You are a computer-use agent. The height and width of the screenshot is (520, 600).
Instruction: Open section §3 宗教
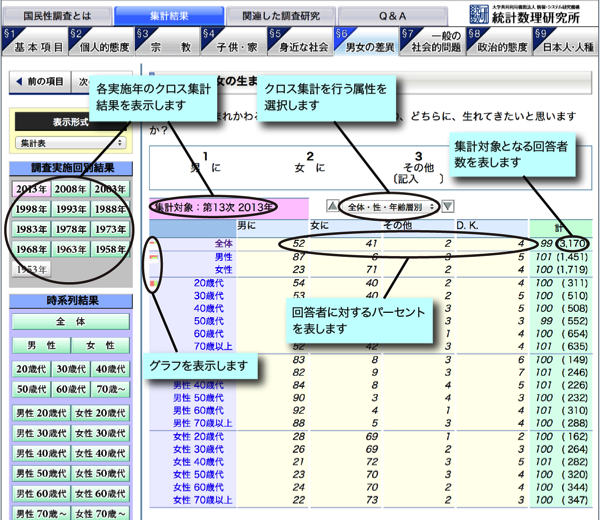pos(166,42)
